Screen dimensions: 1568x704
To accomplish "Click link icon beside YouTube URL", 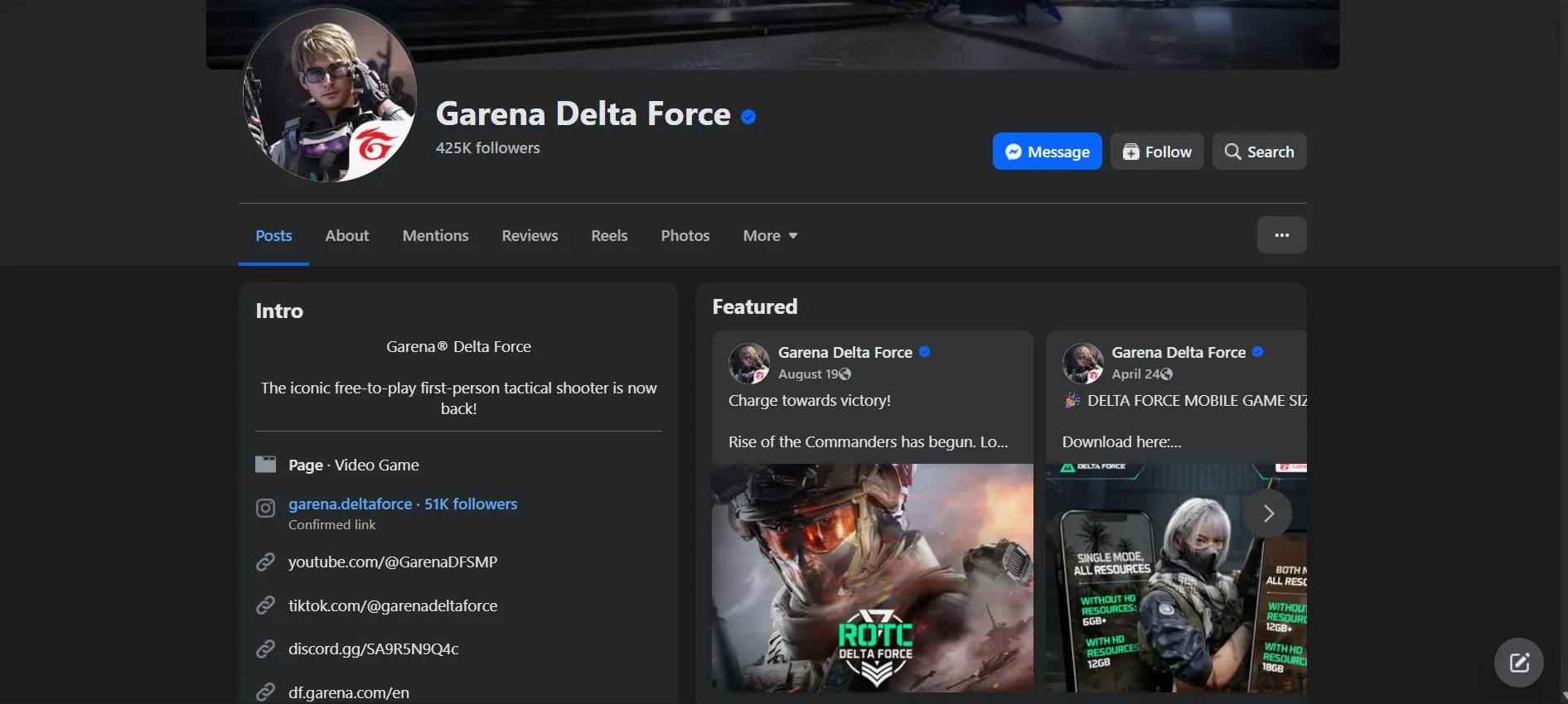I will [x=265, y=562].
